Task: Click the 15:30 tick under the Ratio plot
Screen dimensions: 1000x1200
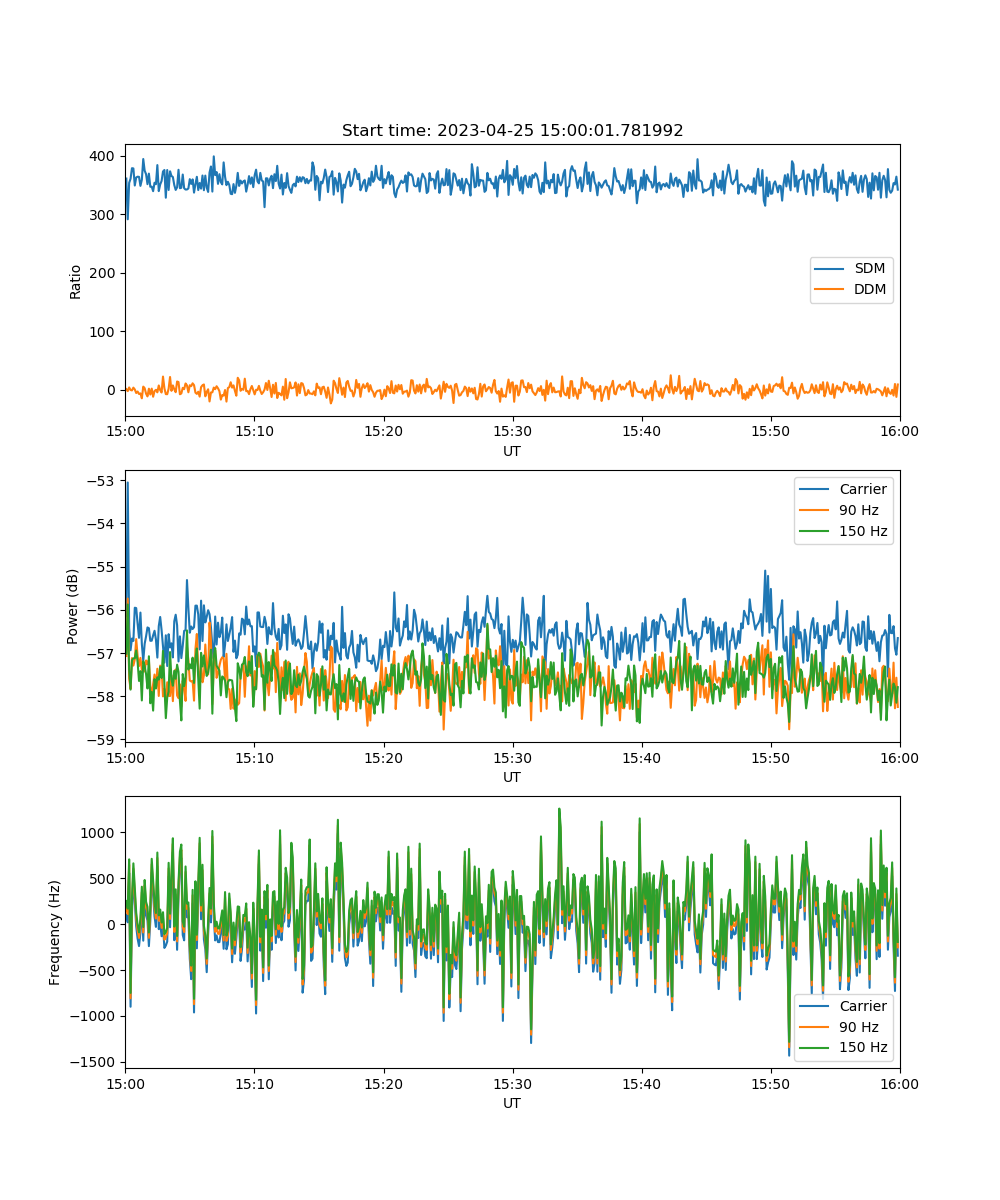Action: (512, 431)
